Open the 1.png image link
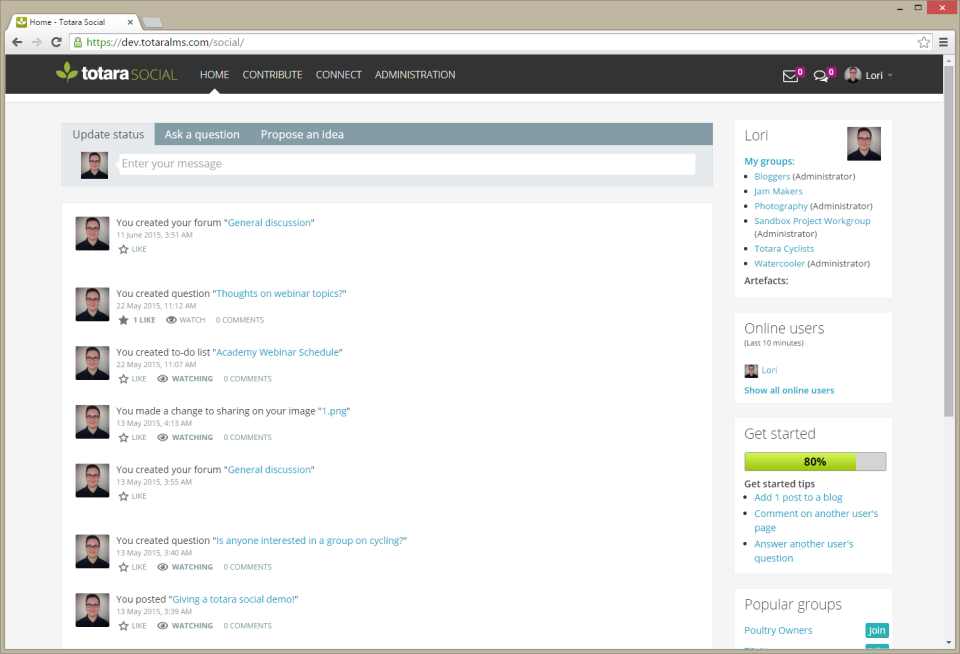The height and width of the screenshot is (654, 960). pyautogui.click(x=334, y=412)
